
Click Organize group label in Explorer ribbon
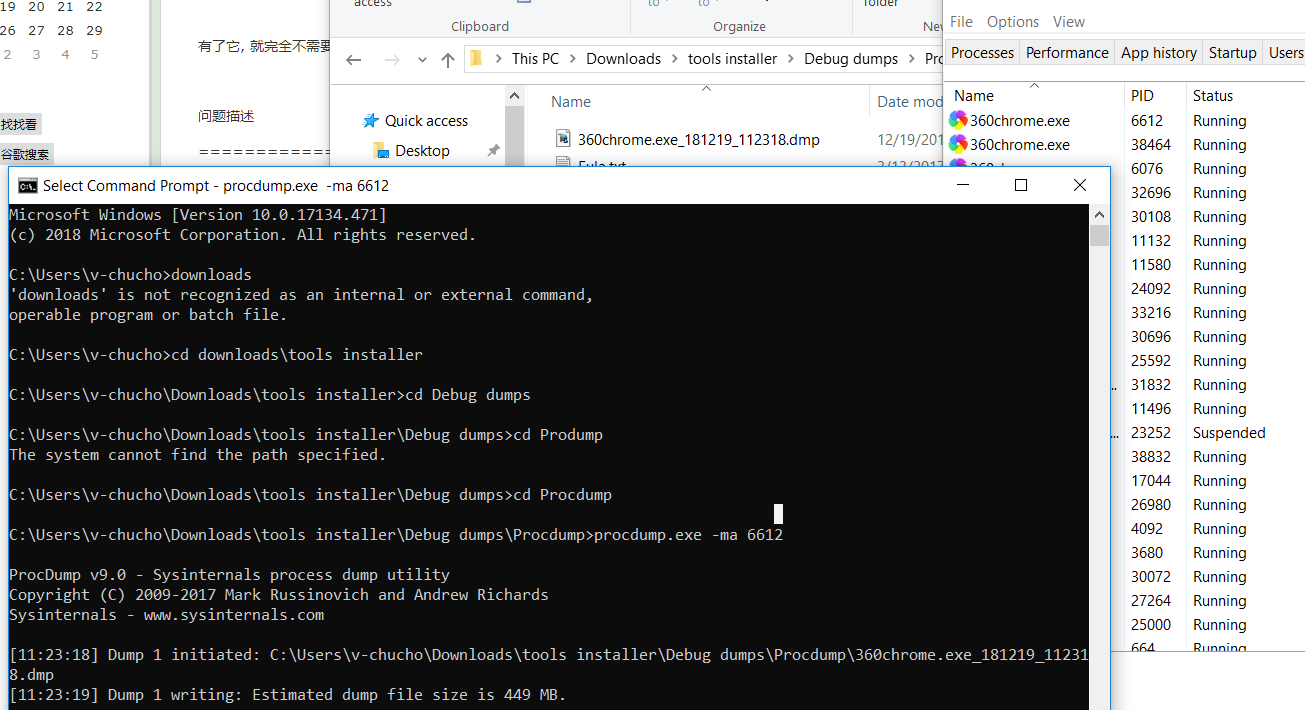click(740, 27)
